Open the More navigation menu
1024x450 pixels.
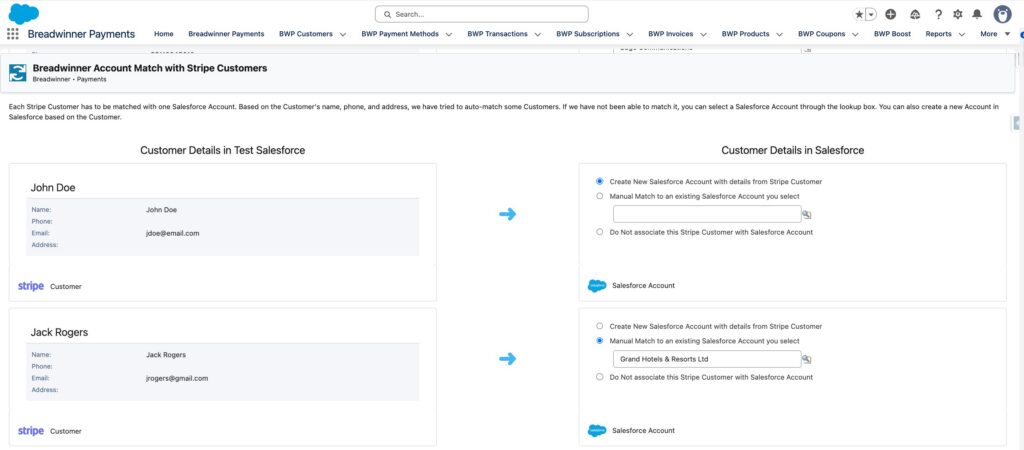[x=995, y=34]
